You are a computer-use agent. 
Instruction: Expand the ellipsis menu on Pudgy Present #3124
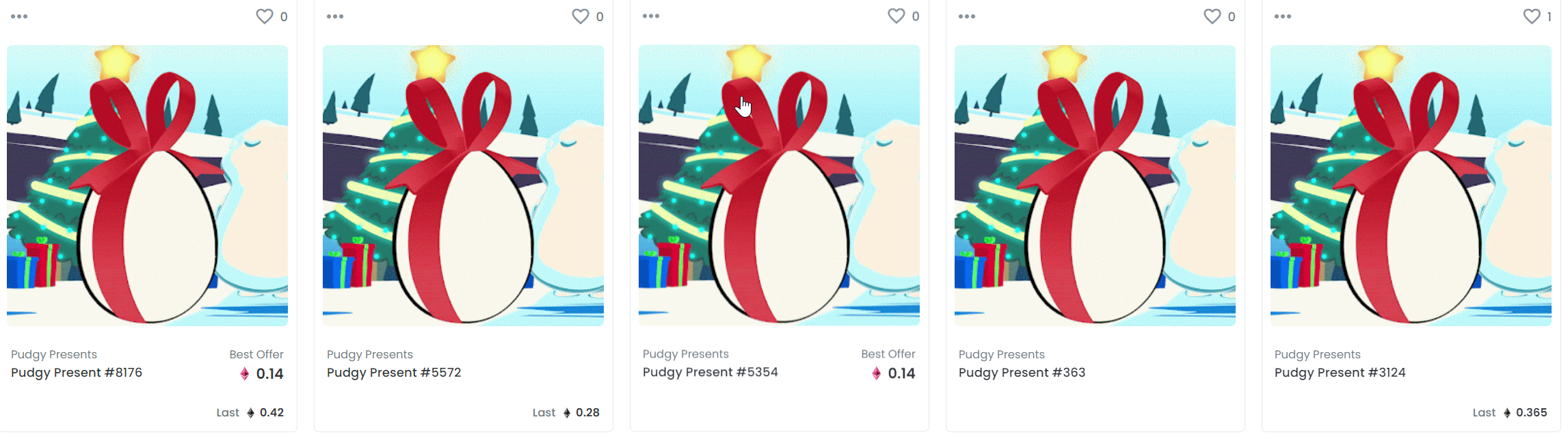(x=1283, y=16)
